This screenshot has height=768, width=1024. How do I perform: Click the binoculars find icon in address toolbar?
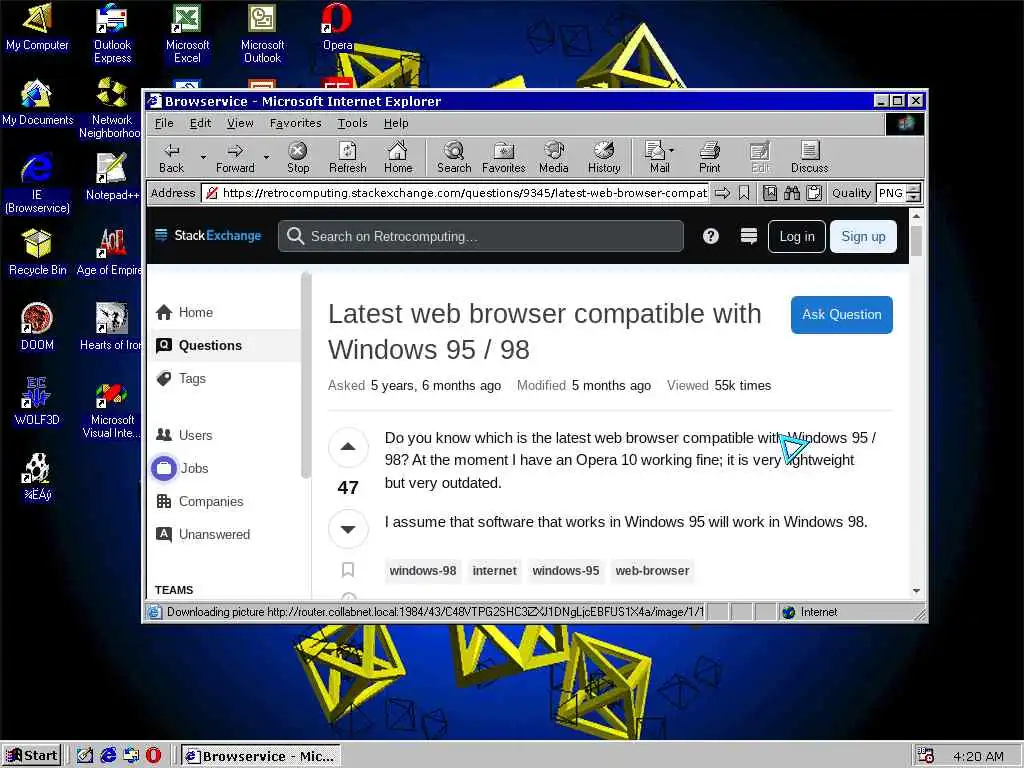792,193
